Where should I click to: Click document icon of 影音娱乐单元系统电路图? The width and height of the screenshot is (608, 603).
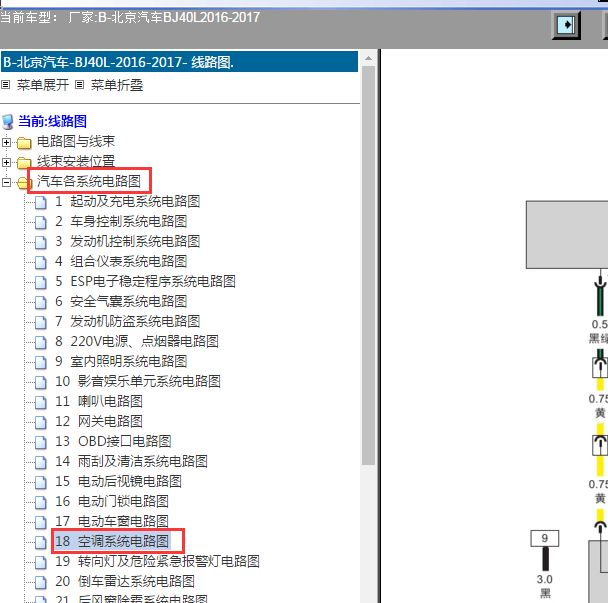pyautogui.click(x=40, y=382)
